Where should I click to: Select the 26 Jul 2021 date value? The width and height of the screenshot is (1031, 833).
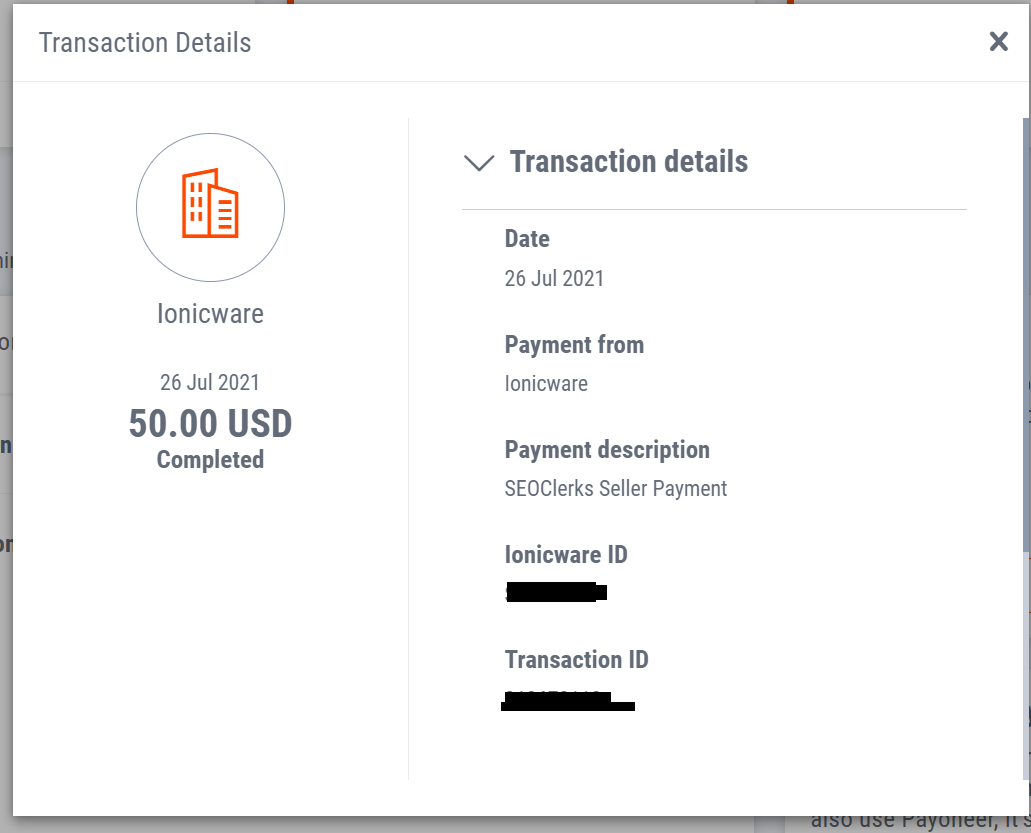tap(554, 278)
